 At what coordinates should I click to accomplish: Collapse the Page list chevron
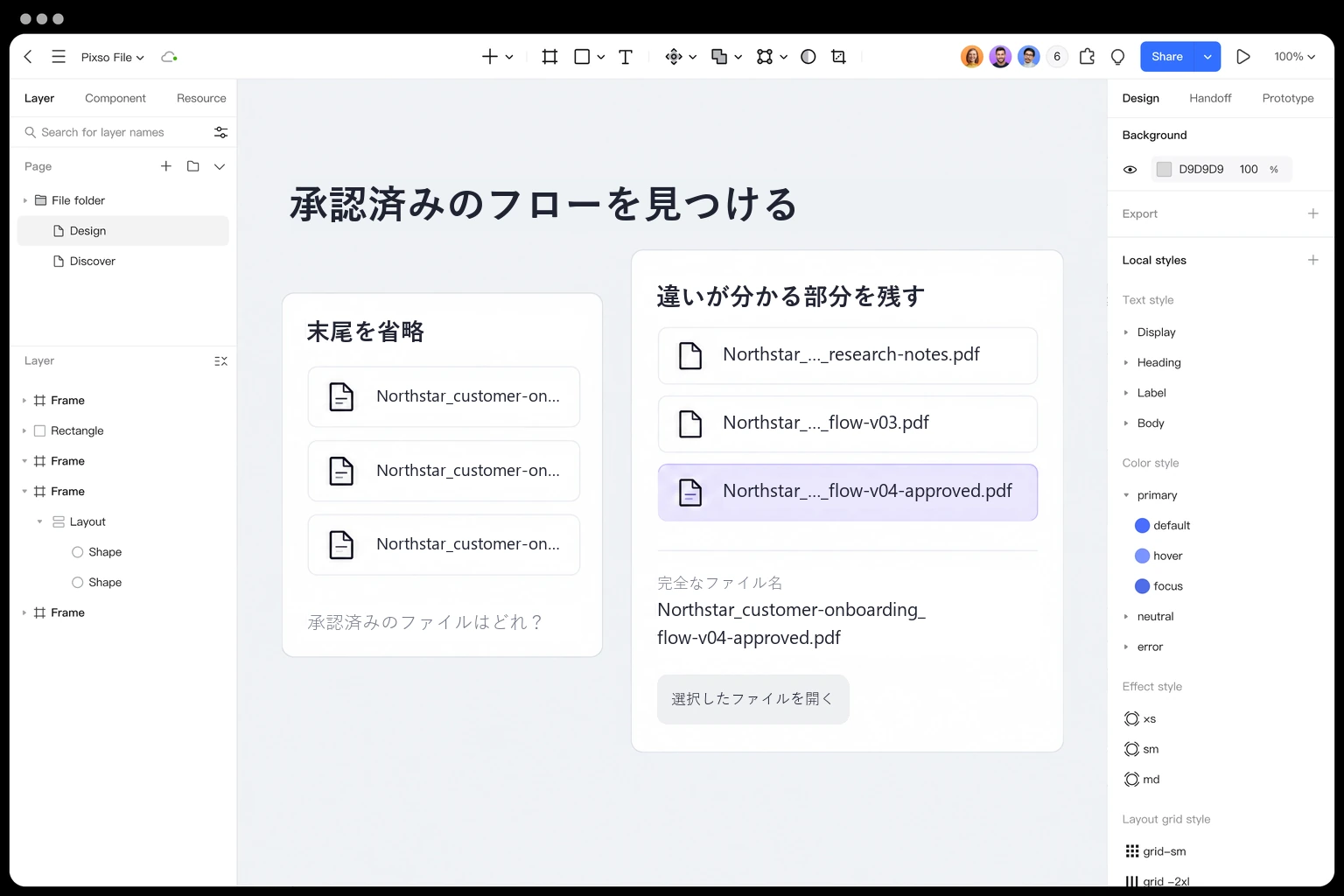[x=220, y=166]
